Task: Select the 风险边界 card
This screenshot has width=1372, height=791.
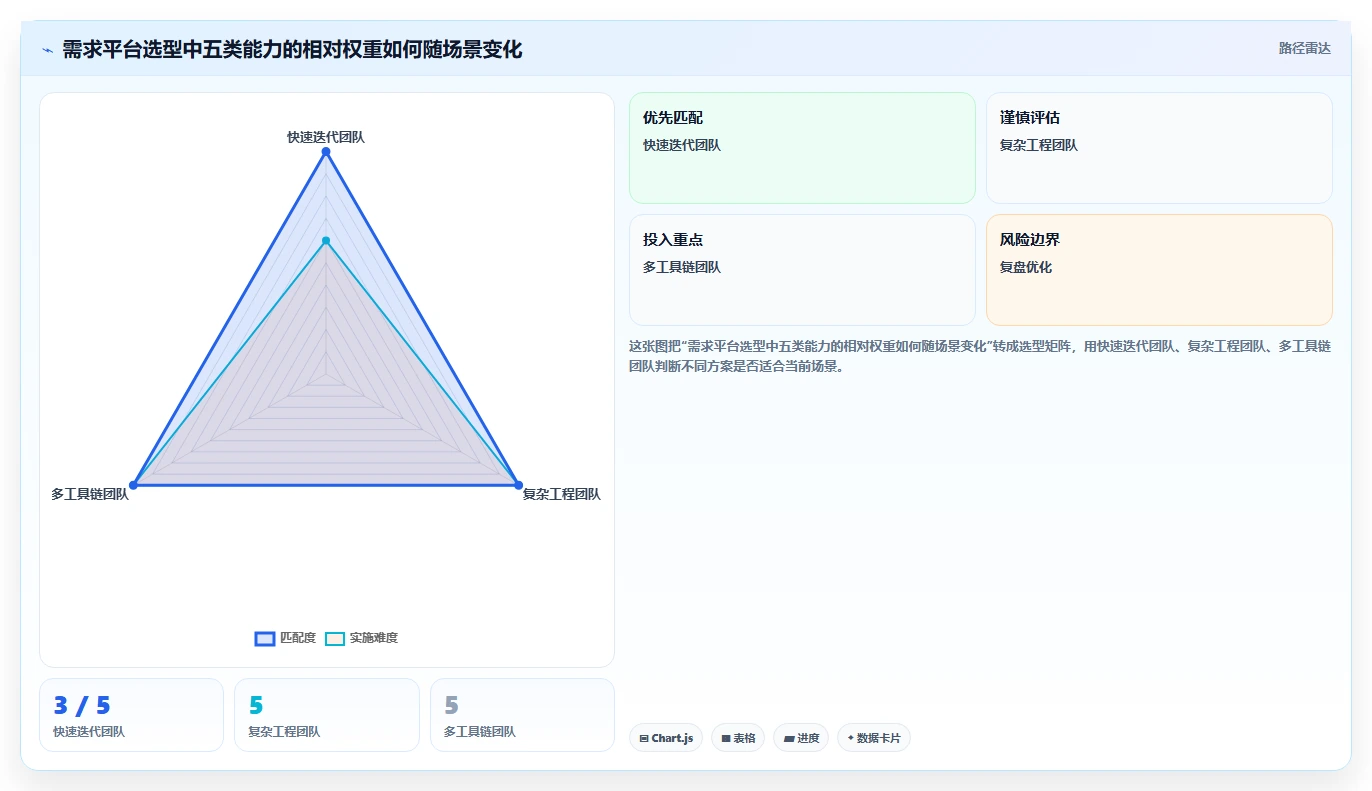Action: tap(1159, 270)
